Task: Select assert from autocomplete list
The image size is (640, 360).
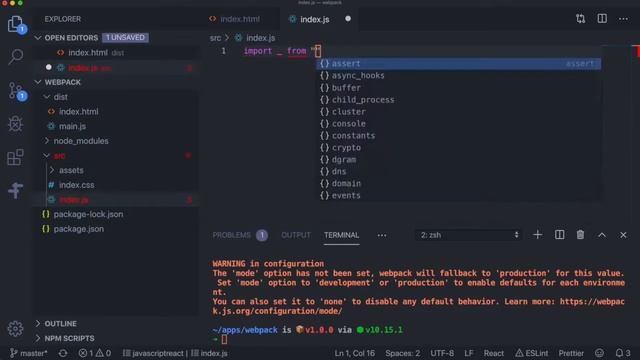Action: pos(458,64)
